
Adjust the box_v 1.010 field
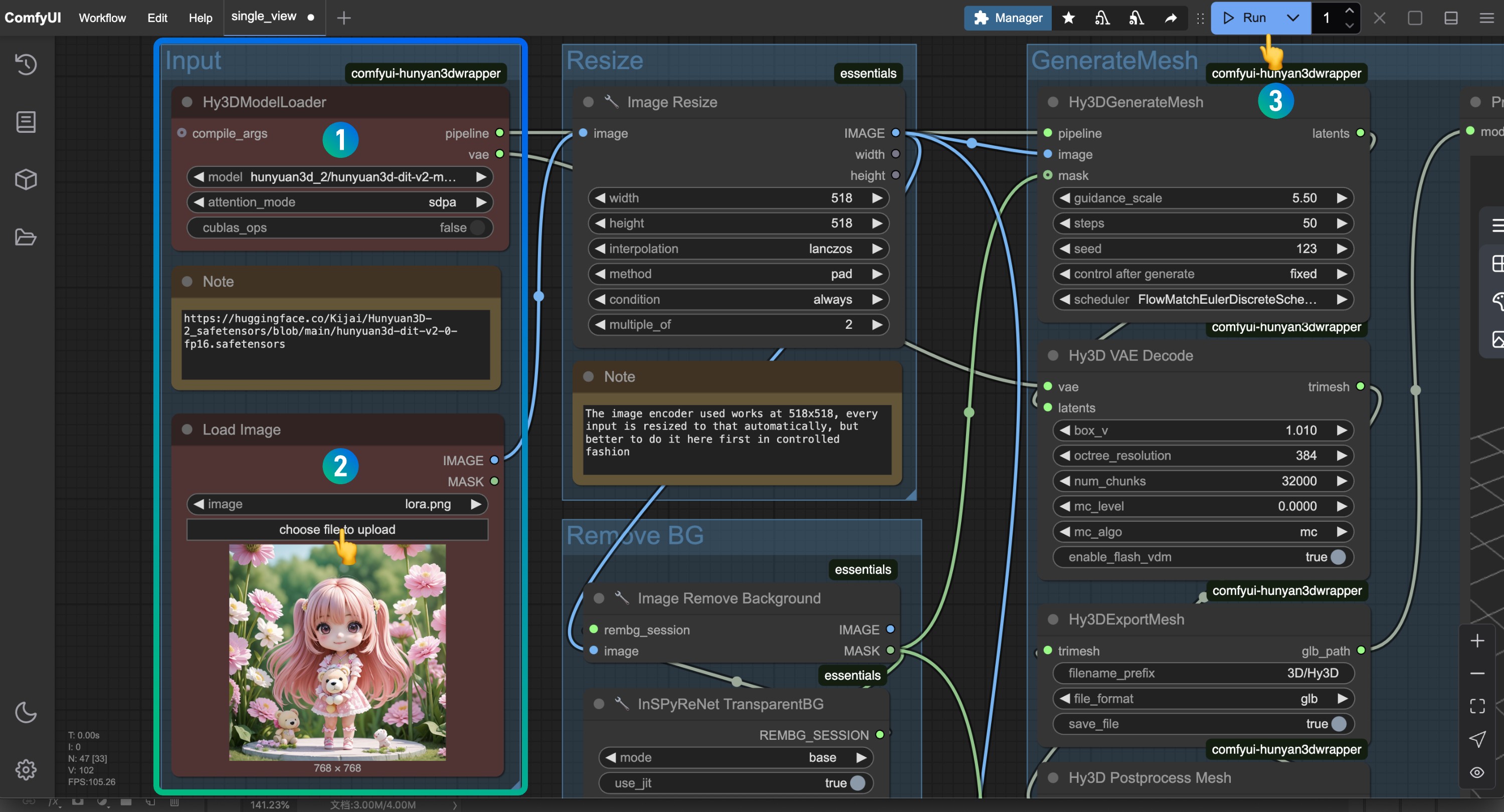[1203, 430]
